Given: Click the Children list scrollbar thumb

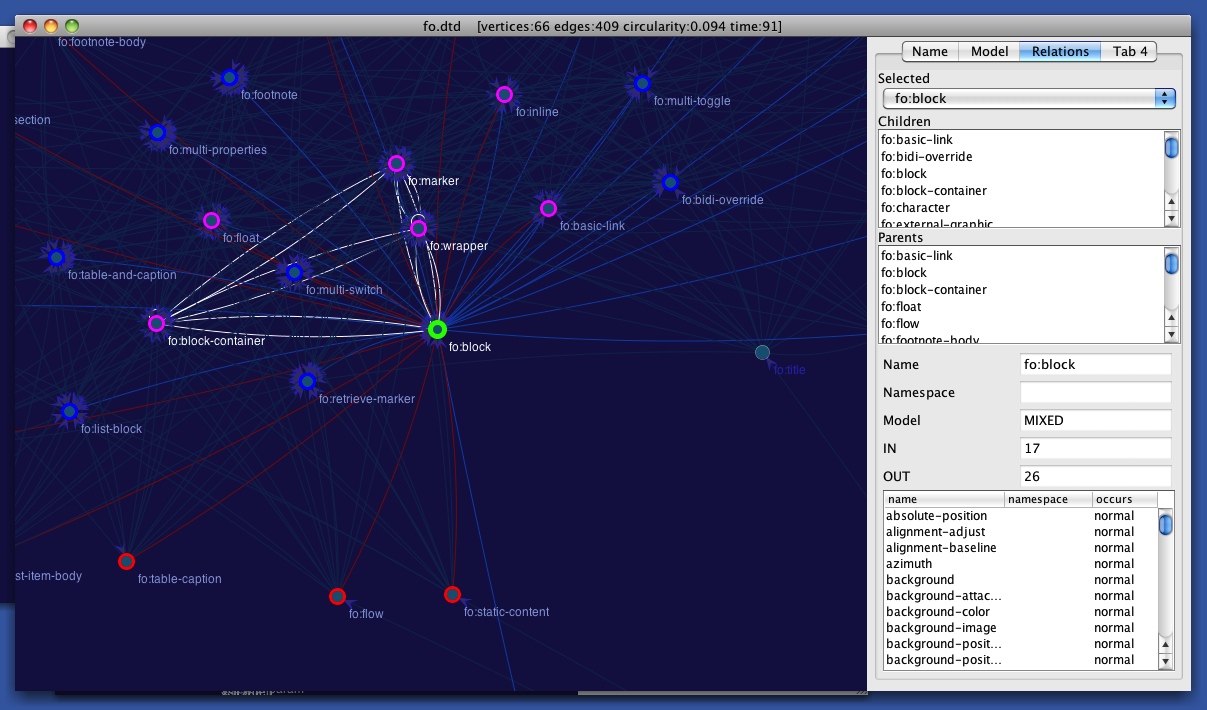Looking at the screenshot, I should point(1172,148).
